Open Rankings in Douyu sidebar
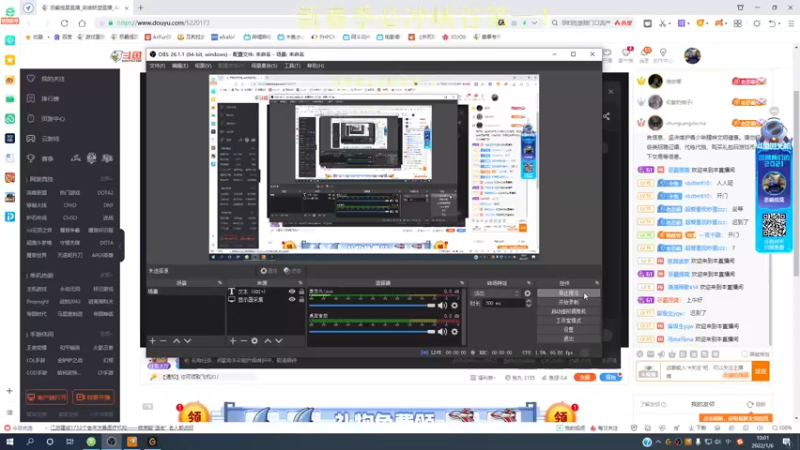Image resolution: width=800 pixels, height=450 pixels. click(x=49, y=98)
